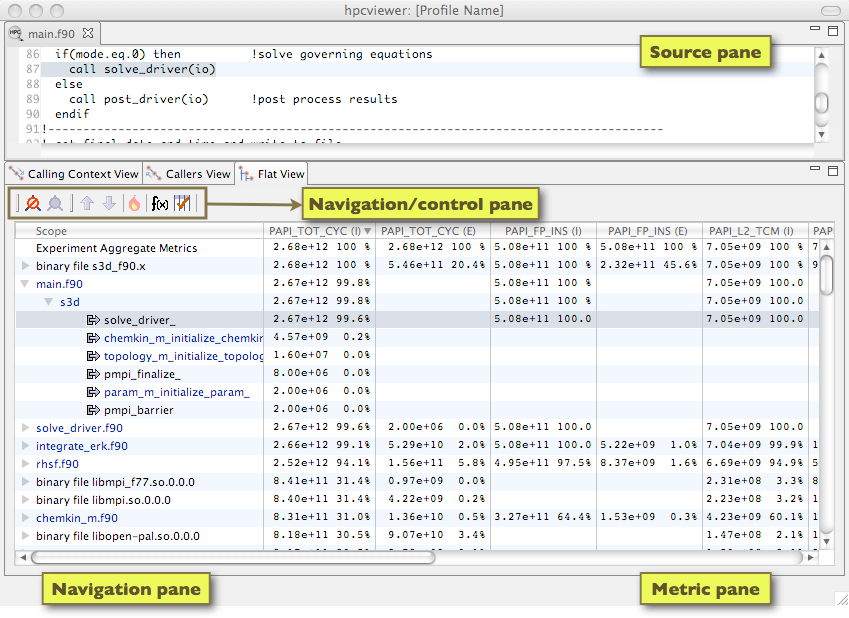Open the main.f90 link in the Scope tree
Screen dimensions: 849x618
coord(59,284)
